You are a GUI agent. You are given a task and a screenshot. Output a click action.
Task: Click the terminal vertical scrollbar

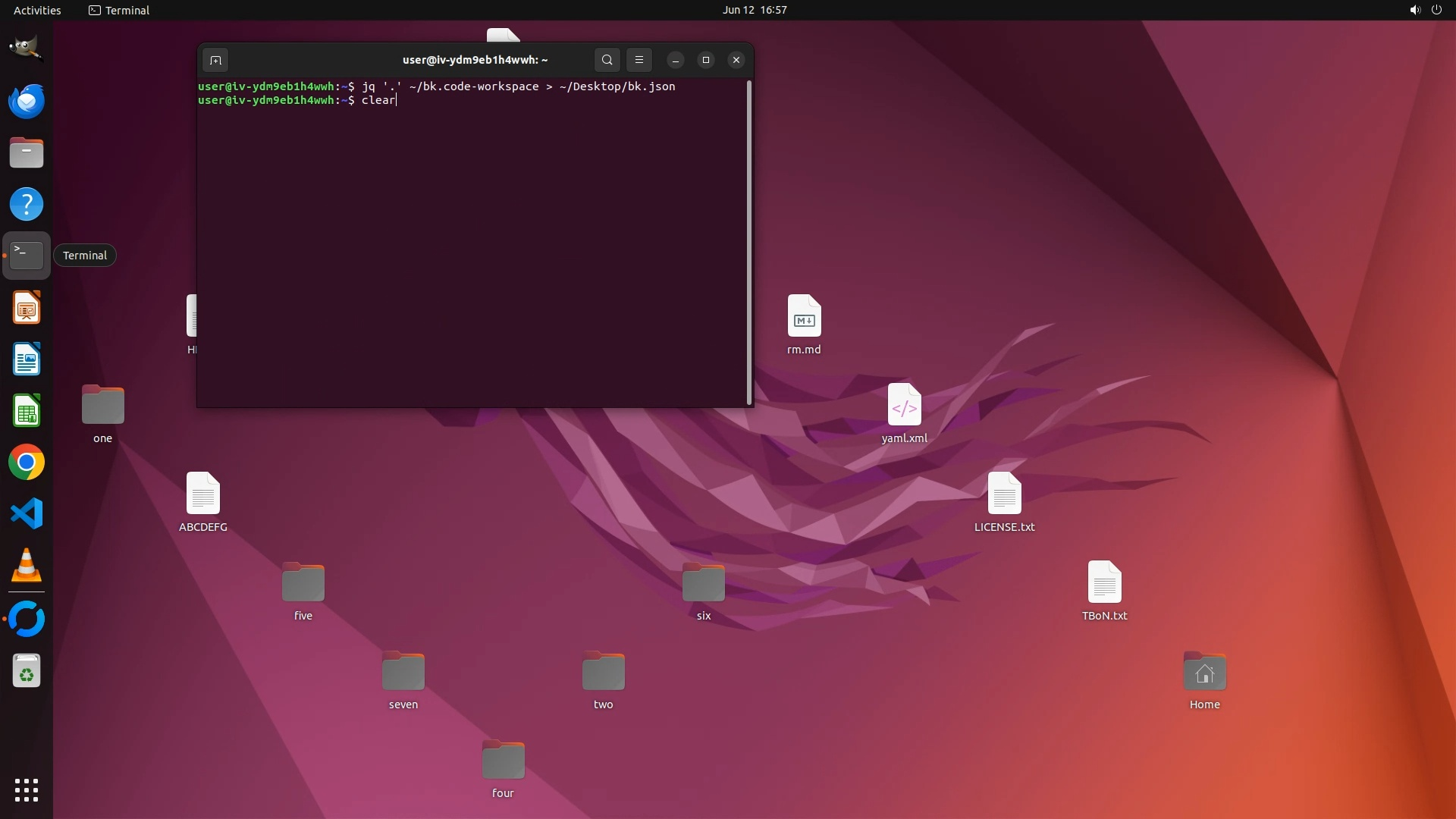[749, 243]
